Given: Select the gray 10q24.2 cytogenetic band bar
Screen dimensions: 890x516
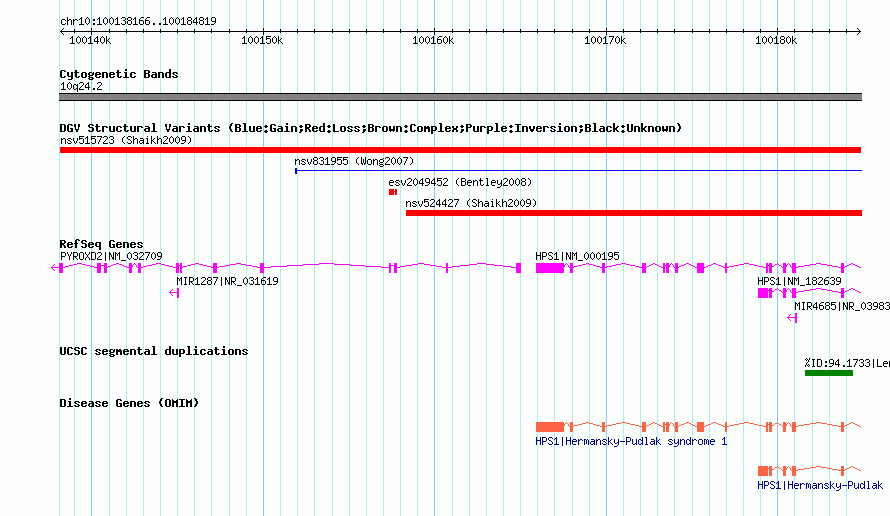Looking at the screenshot, I should point(460,97).
